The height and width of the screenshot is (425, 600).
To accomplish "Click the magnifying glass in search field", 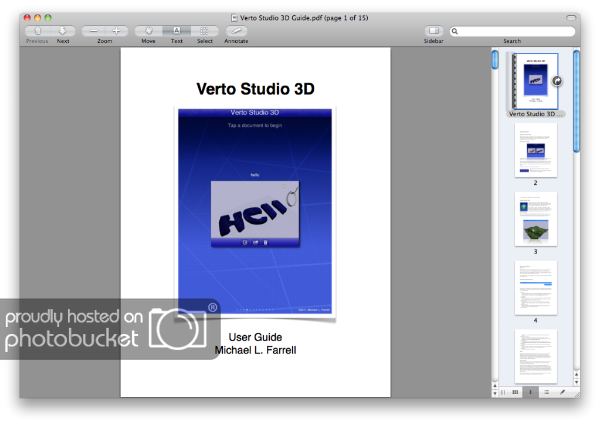I will pyautogui.click(x=455, y=31).
